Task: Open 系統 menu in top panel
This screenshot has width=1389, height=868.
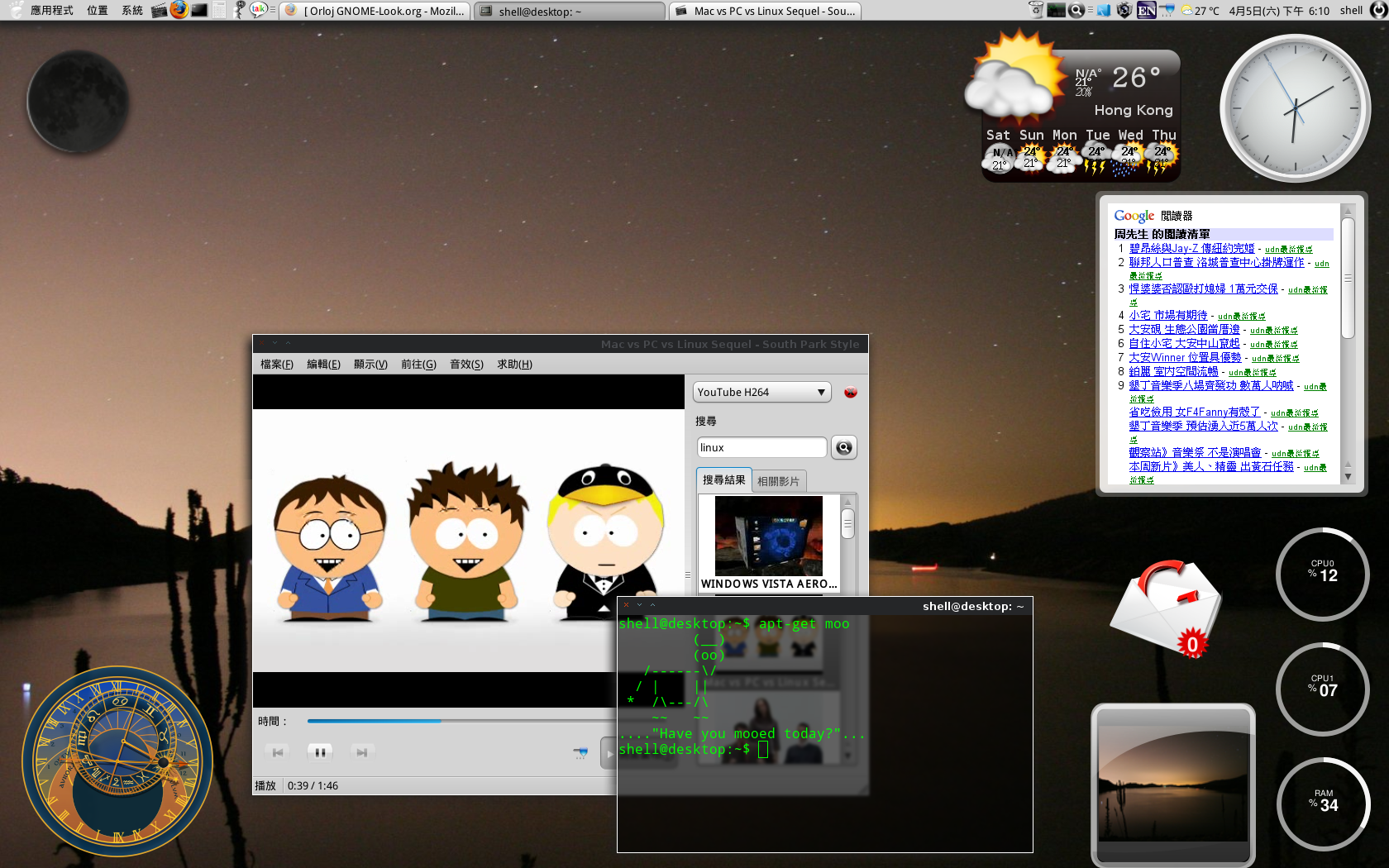Action: (x=132, y=11)
